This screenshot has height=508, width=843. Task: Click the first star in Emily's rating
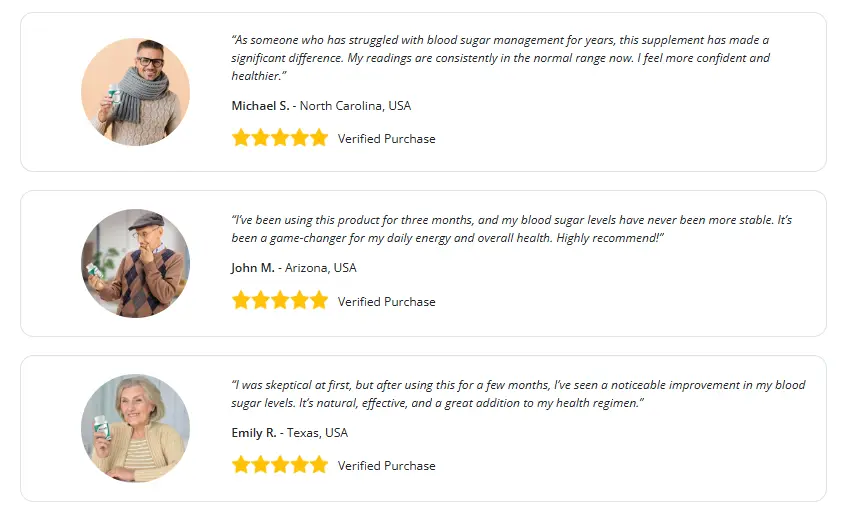point(241,465)
